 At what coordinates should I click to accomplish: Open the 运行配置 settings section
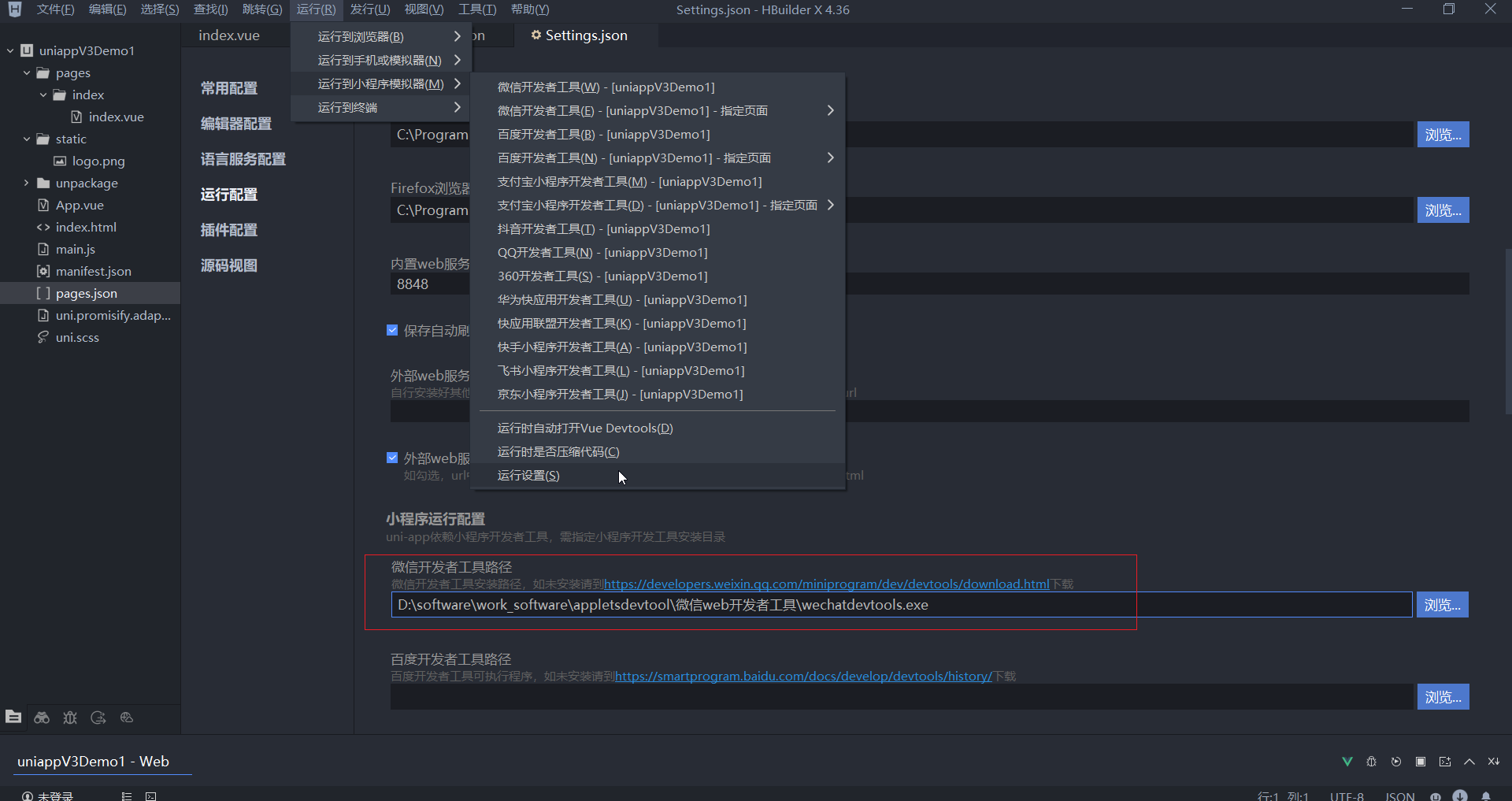(229, 195)
